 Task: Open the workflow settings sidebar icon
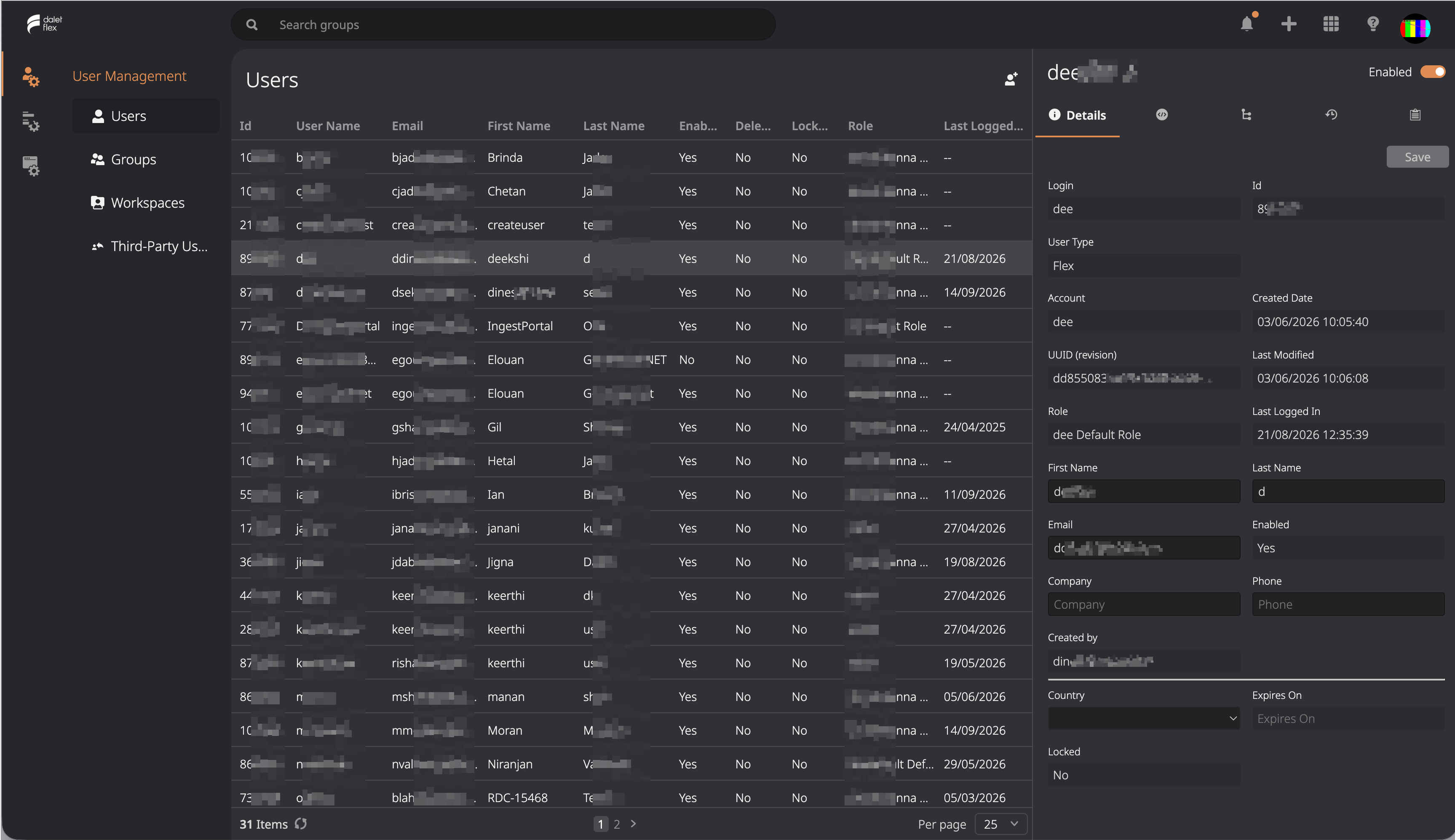(x=31, y=120)
